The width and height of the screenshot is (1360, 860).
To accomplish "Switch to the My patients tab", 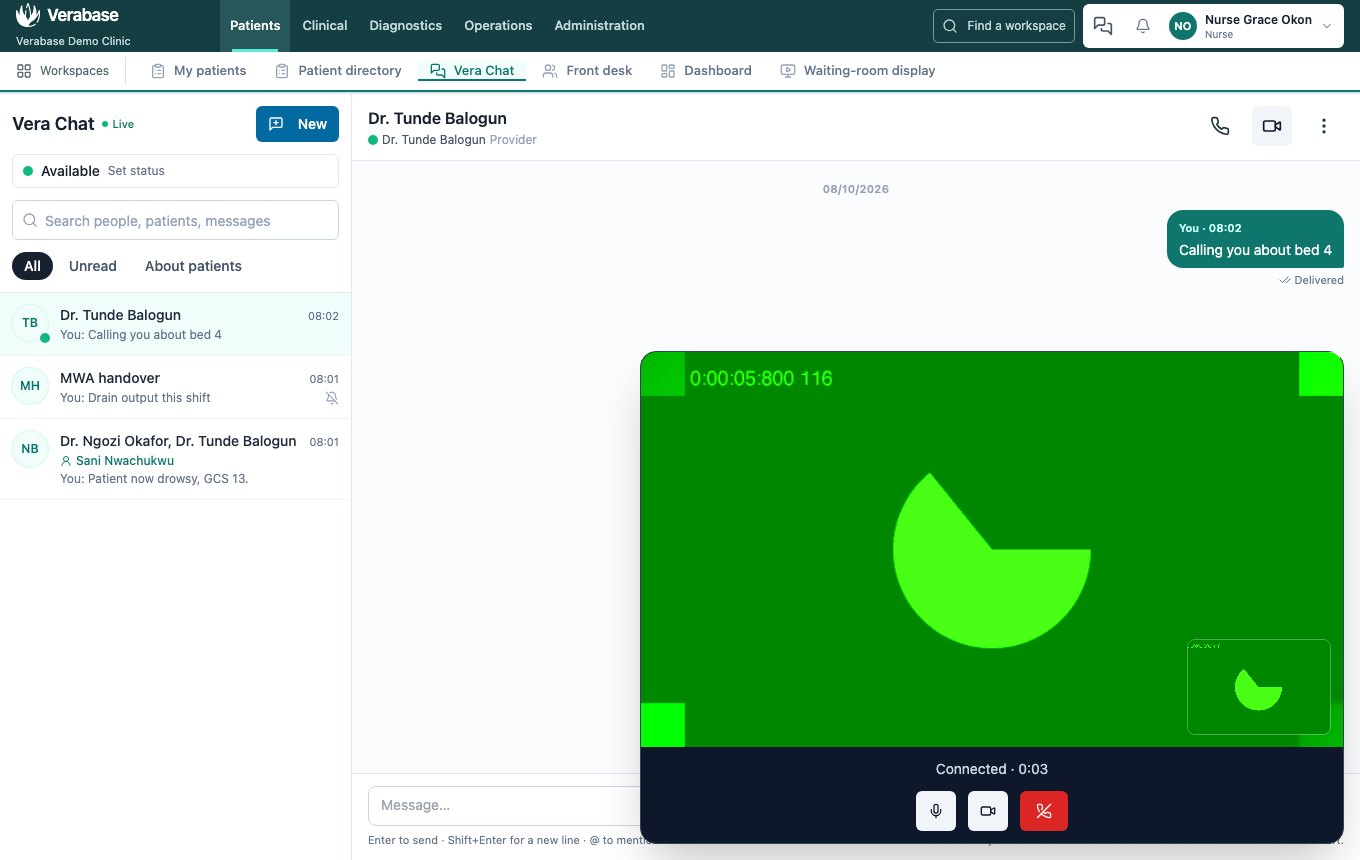I will (x=198, y=71).
